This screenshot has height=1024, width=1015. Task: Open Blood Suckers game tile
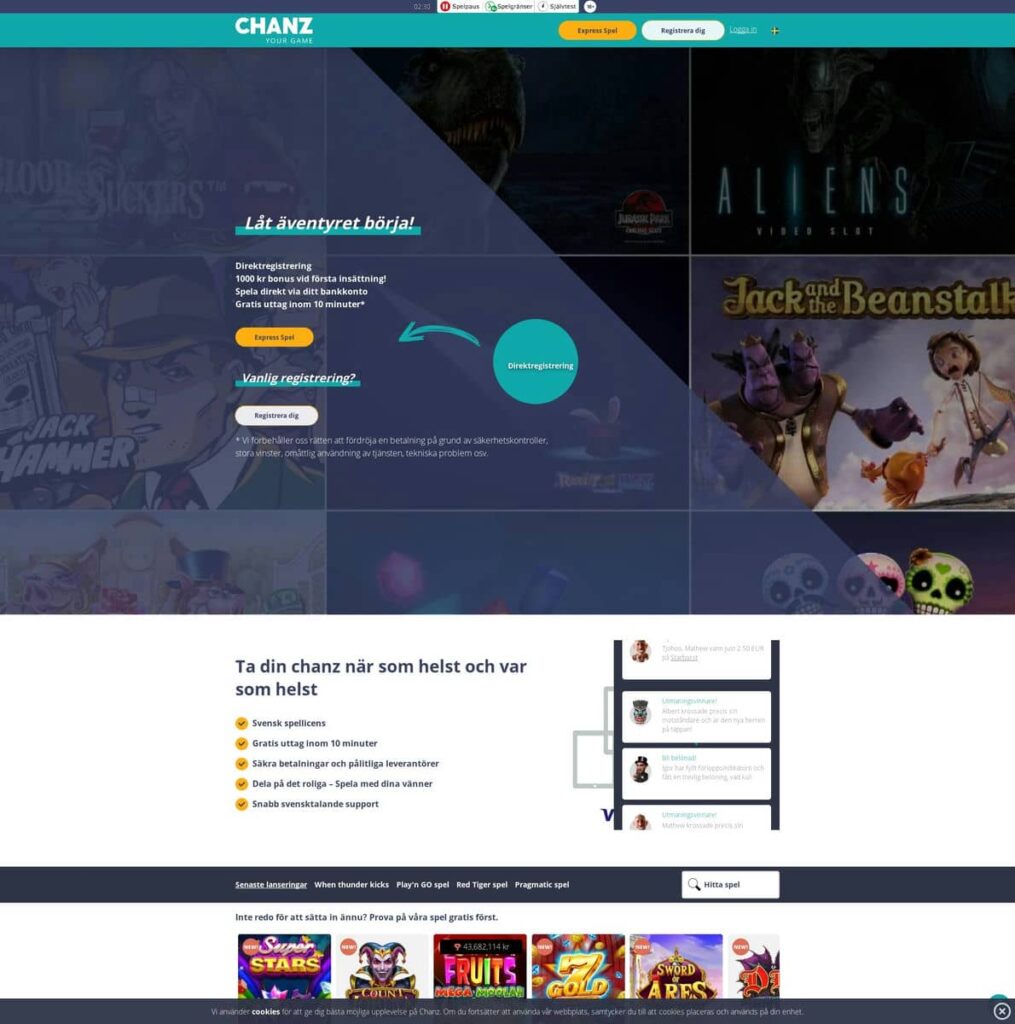(163, 151)
